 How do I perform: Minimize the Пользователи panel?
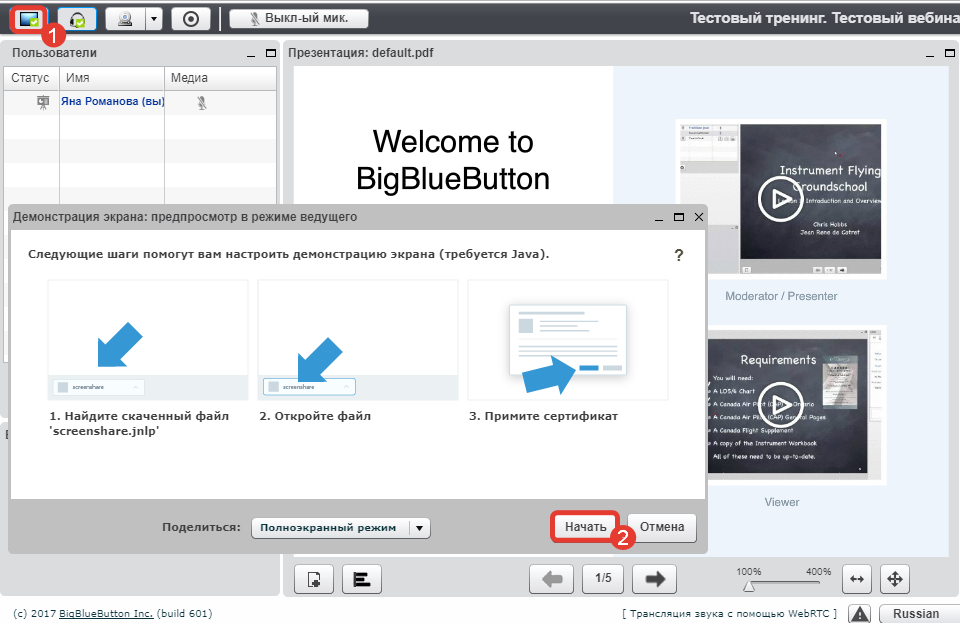point(251,54)
